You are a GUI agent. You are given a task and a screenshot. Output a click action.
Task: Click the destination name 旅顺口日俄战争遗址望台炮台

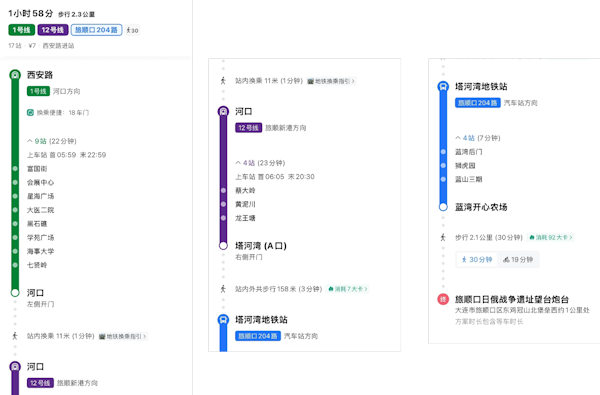point(512,299)
